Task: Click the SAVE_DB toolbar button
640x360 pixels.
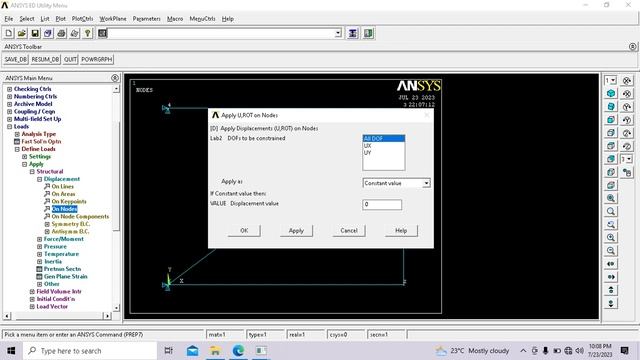Action: (x=16, y=60)
